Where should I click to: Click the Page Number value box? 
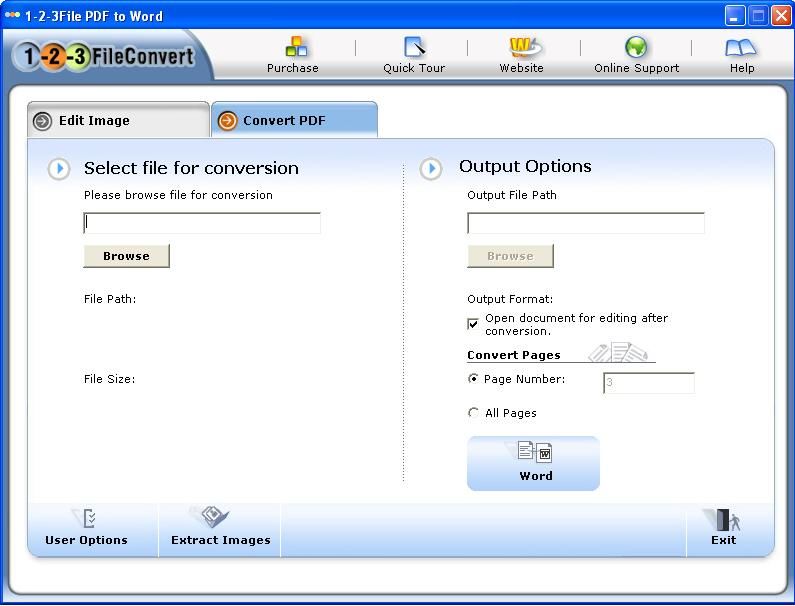point(648,383)
